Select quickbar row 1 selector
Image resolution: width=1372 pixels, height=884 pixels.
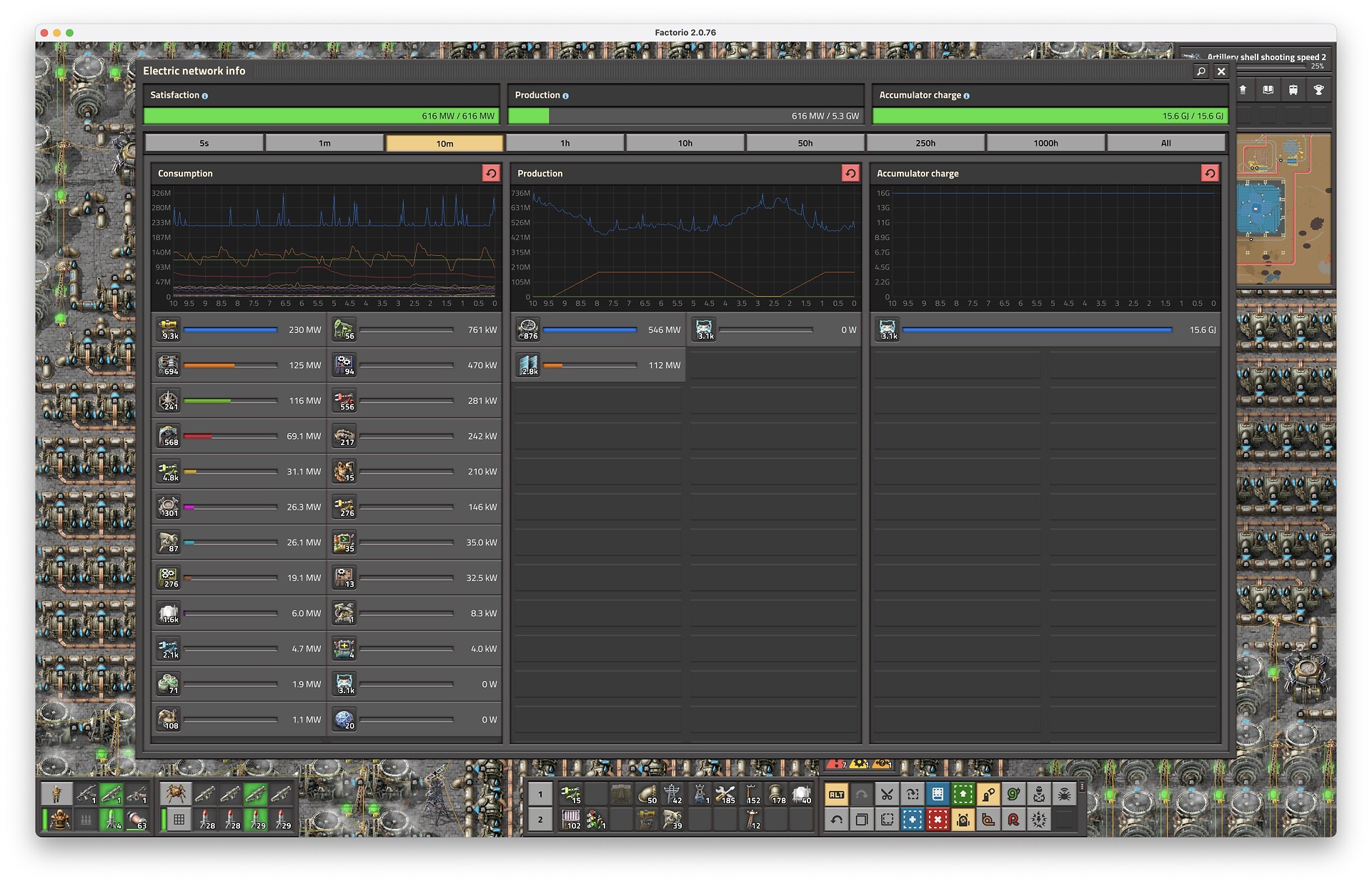540,794
